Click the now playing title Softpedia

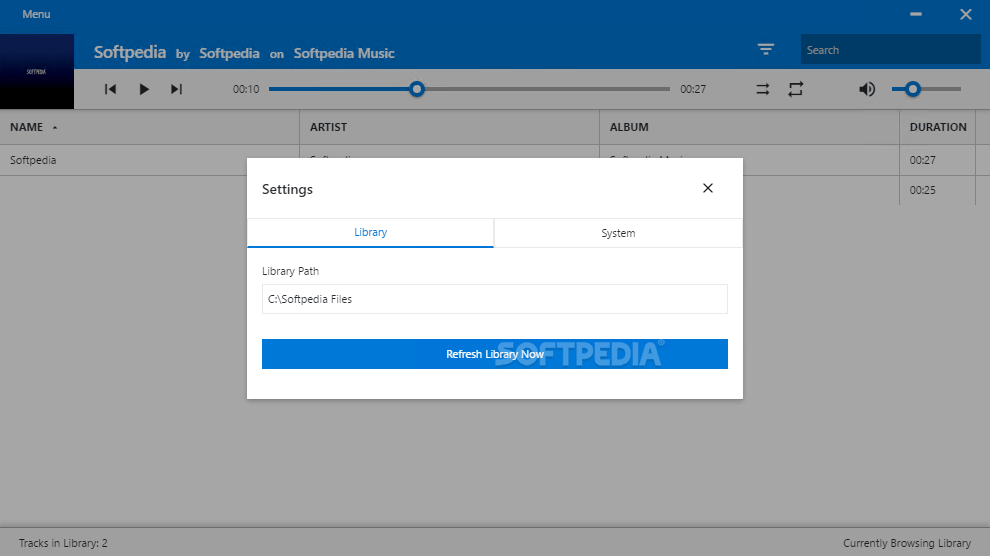tap(129, 52)
